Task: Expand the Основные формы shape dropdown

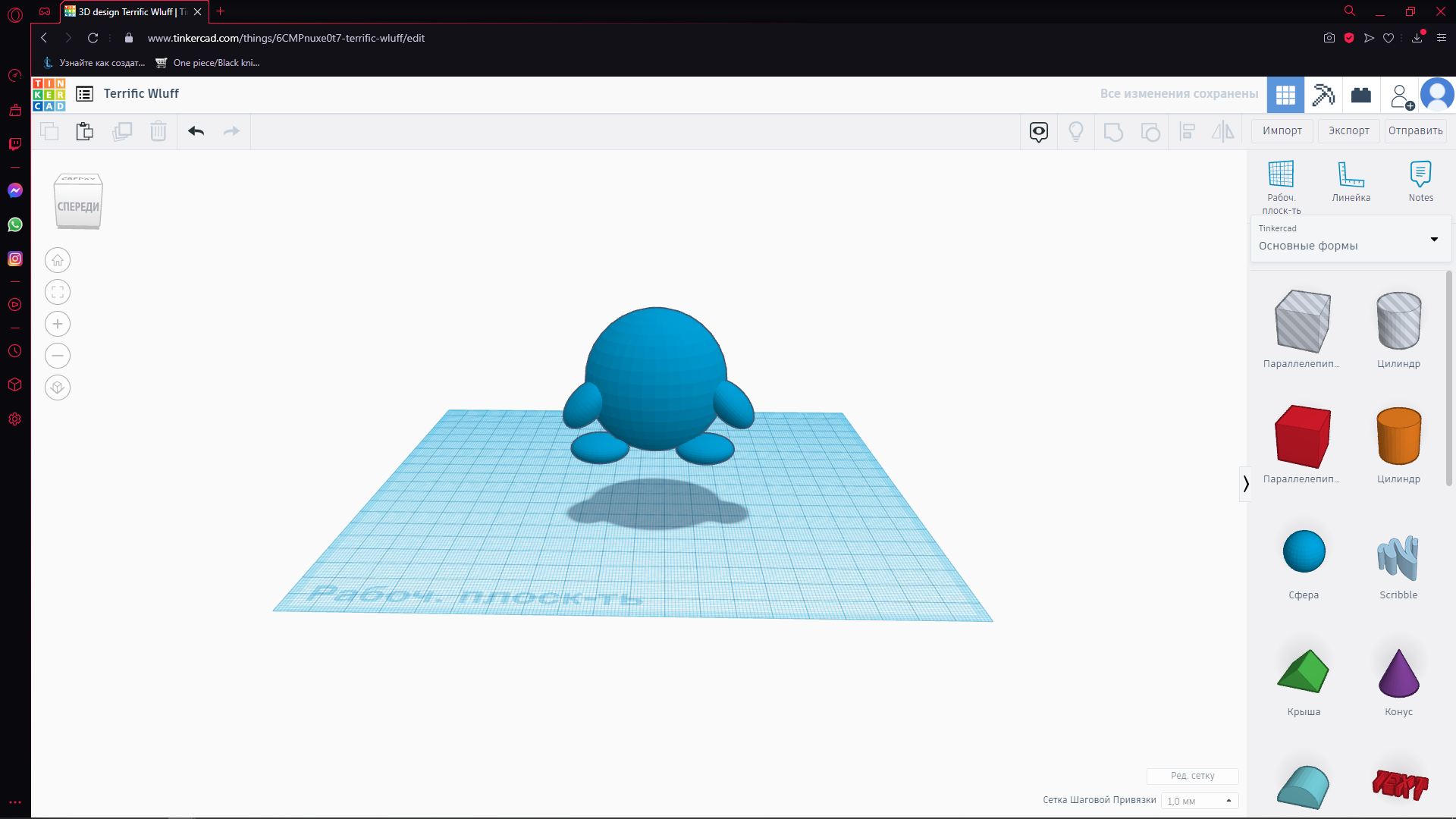Action: point(1434,240)
